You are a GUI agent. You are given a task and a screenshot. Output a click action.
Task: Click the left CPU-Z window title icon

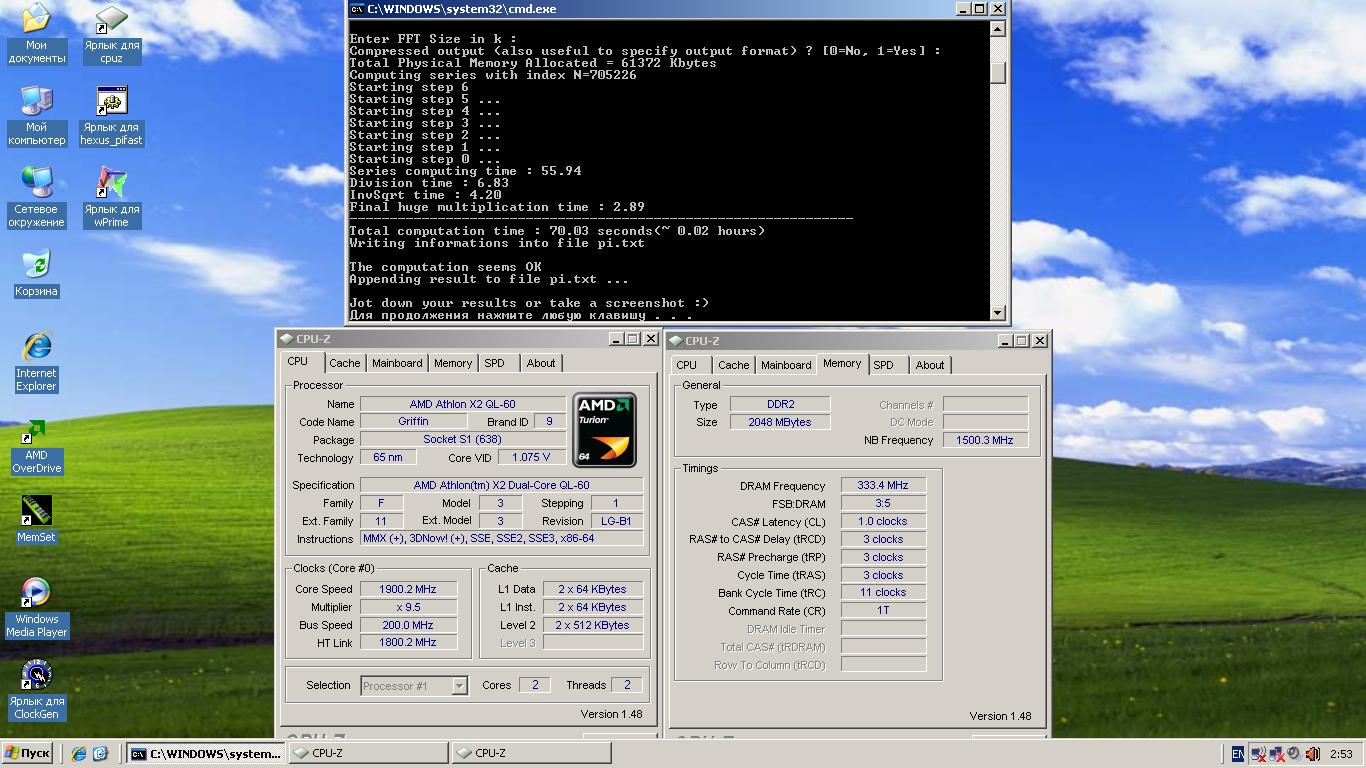(286, 339)
